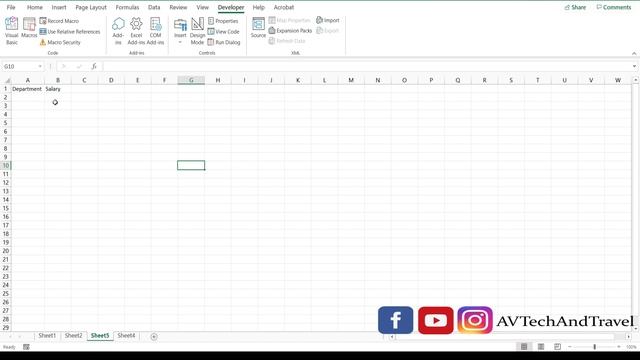Click Run Dialog
This screenshot has width=640, height=360.
[224, 42]
